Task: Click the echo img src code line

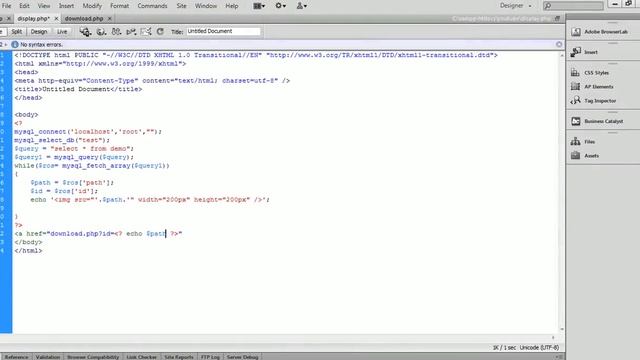Action: [150, 200]
